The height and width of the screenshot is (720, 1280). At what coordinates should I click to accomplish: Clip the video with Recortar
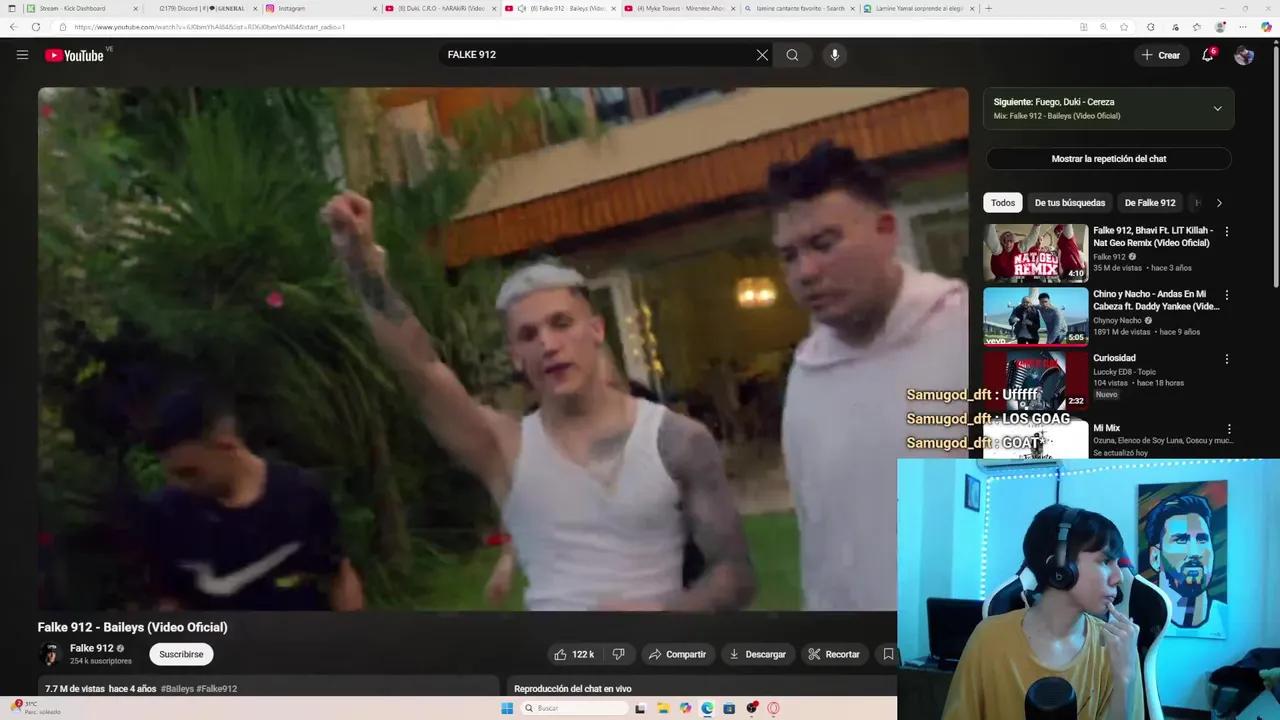point(834,654)
